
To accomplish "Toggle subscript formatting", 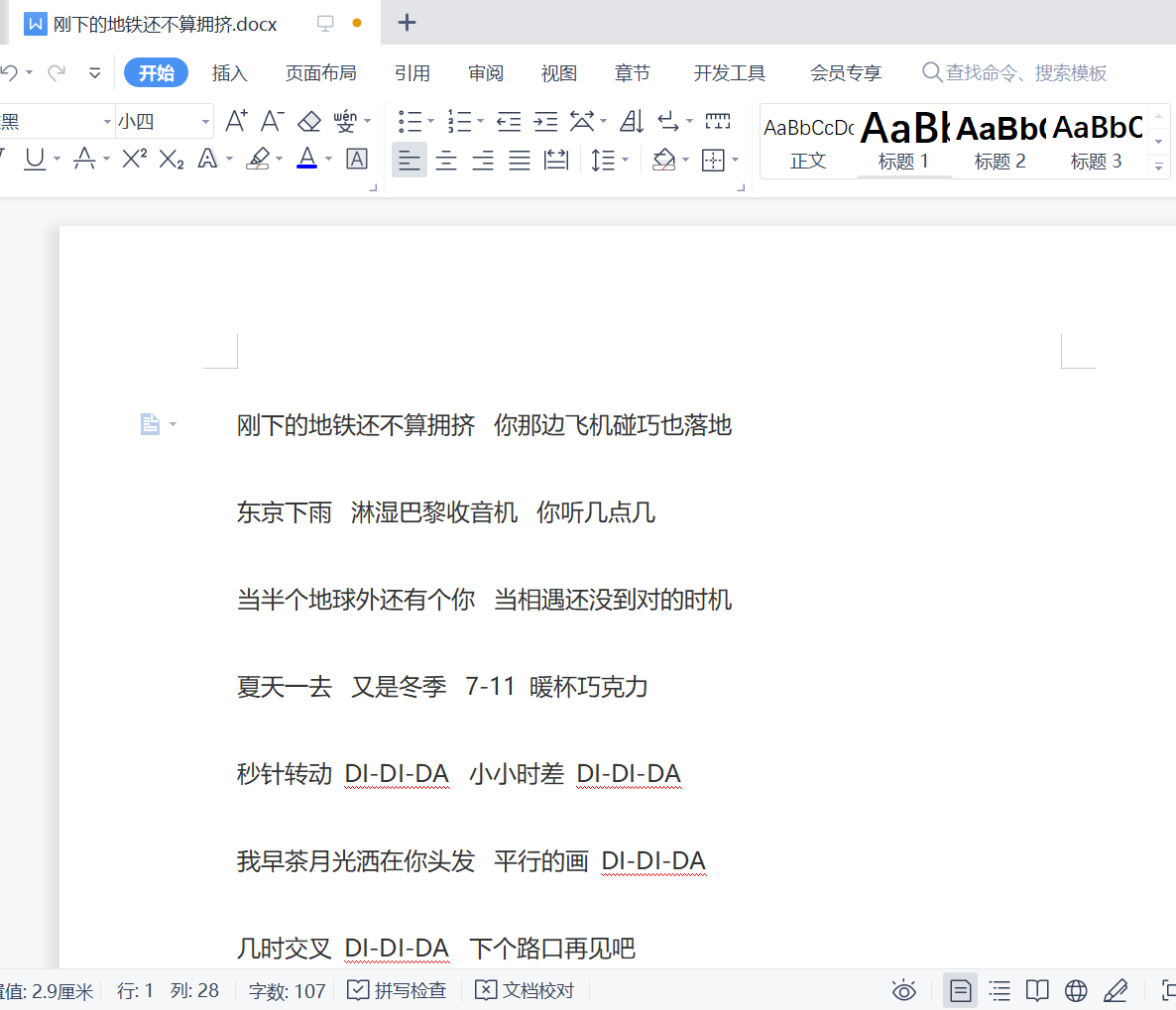I will coord(172,159).
